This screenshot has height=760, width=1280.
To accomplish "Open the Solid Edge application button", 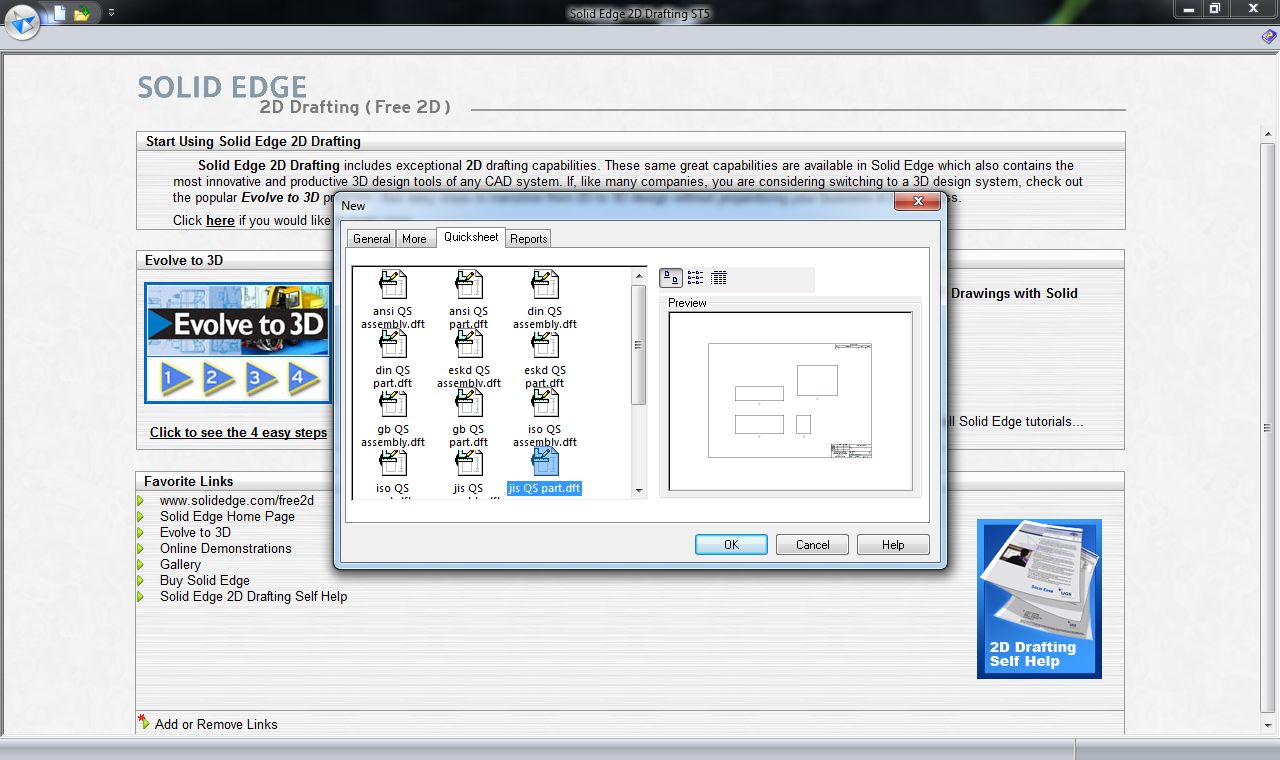I will point(22,21).
